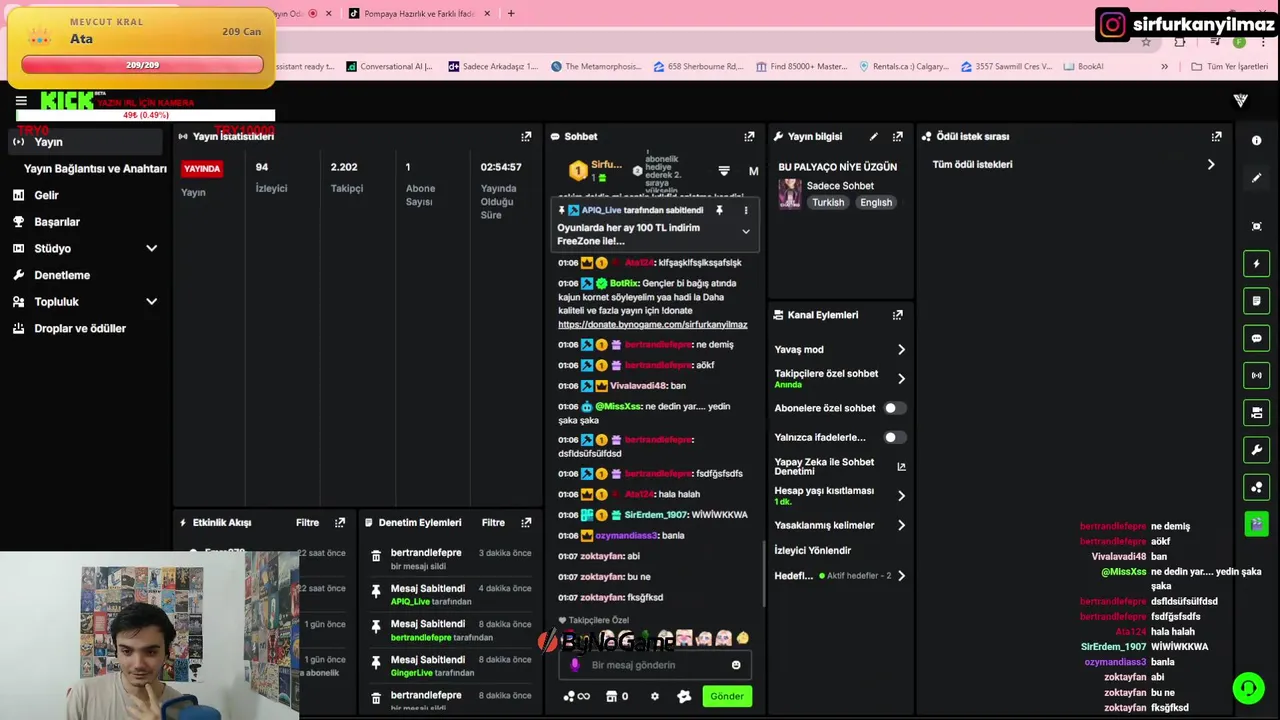Click Filtre in Denetim Eylemleri panel
Viewport: 1280px width, 720px height.
(493, 522)
